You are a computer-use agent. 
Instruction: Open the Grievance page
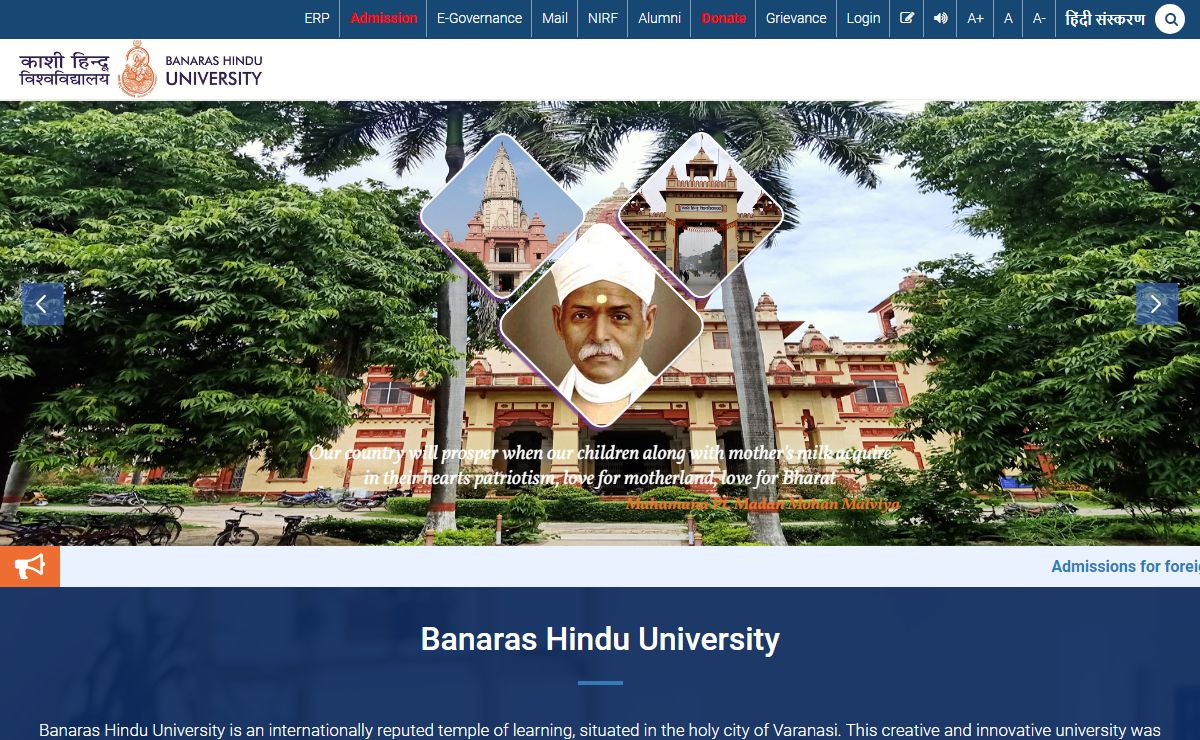[x=796, y=18]
